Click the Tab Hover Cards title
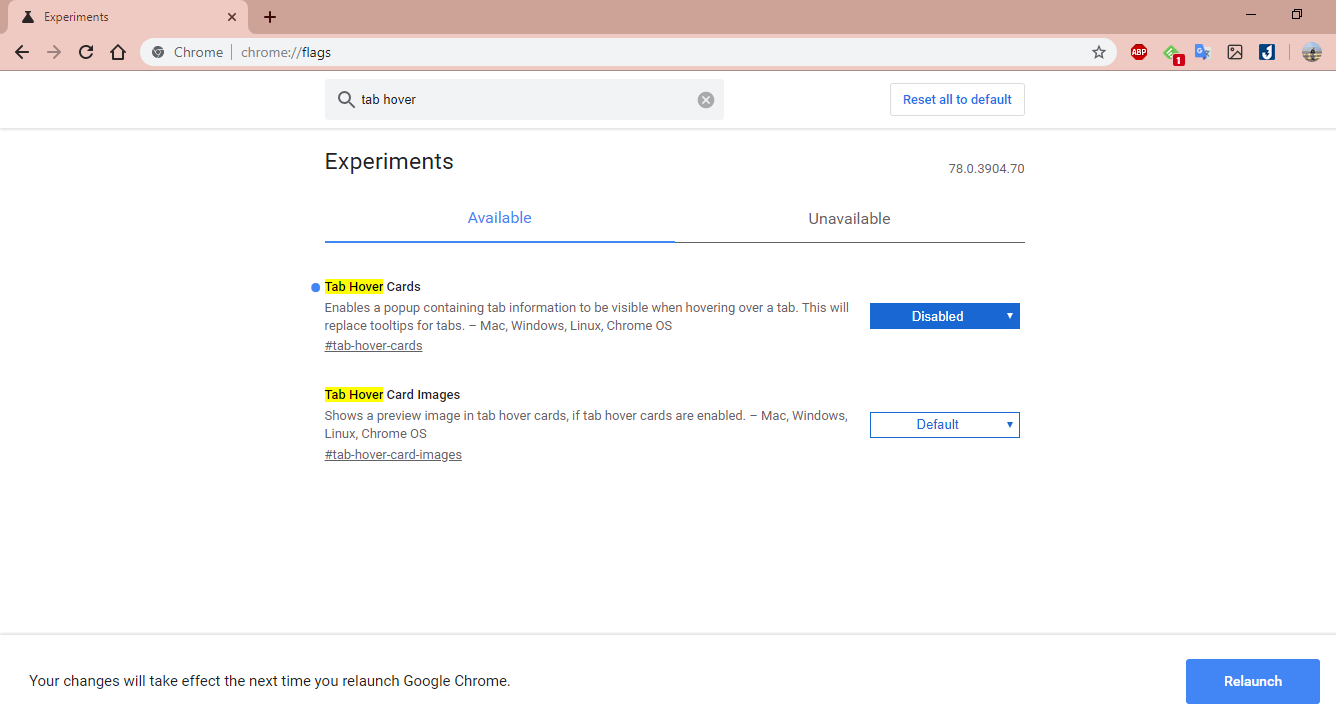Screen dimensions: 1336x715 point(372,287)
